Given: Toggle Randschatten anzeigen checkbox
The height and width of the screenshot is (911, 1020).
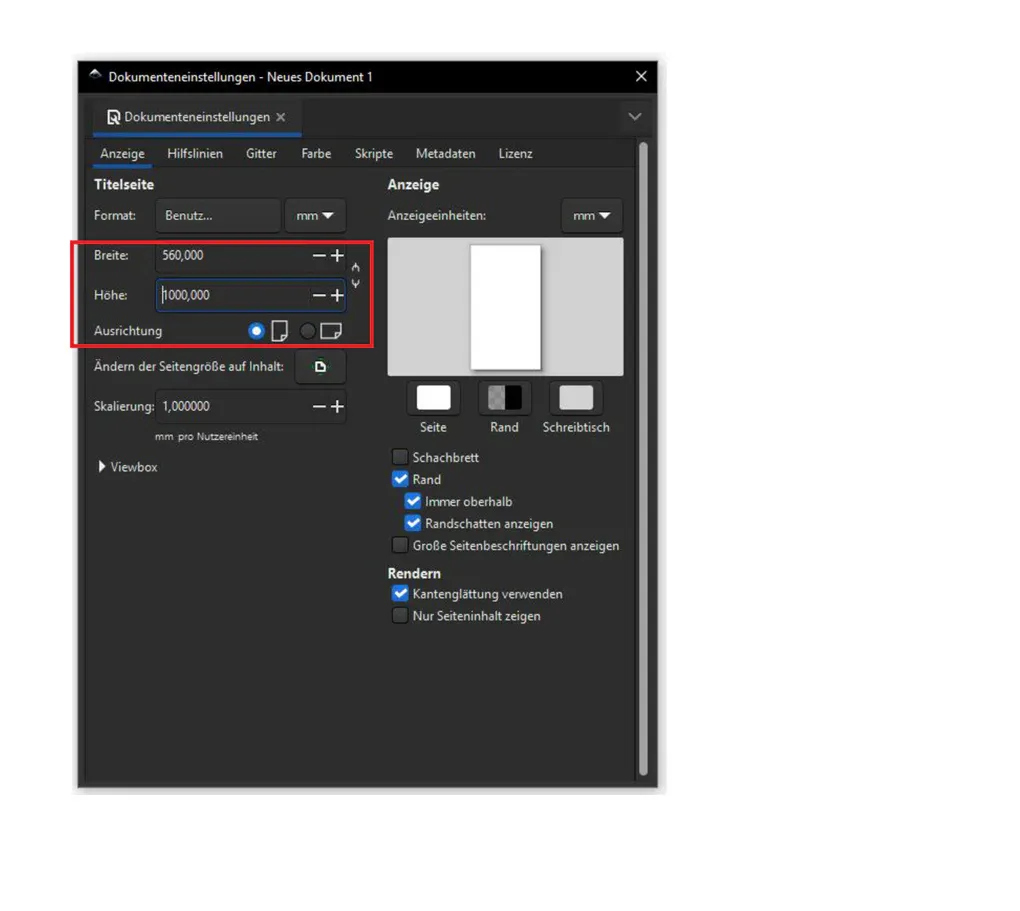Looking at the screenshot, I should click(412, 523).
